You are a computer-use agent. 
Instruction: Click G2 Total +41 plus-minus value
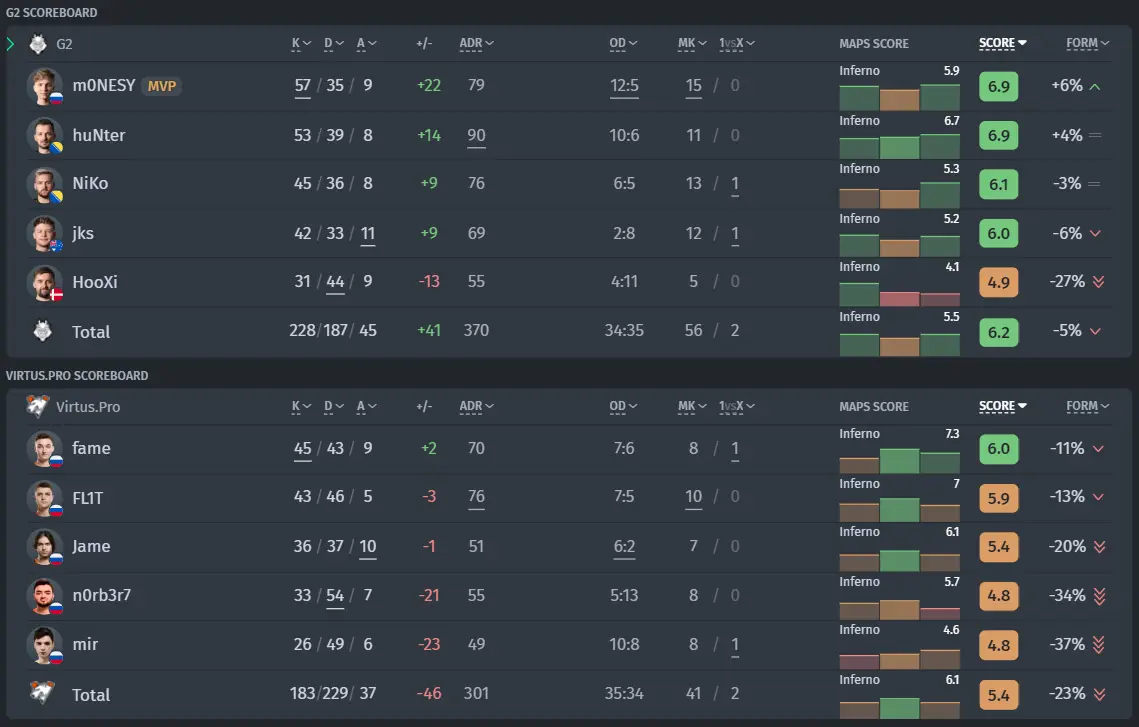pyautogui.click(x=429, y=330)
